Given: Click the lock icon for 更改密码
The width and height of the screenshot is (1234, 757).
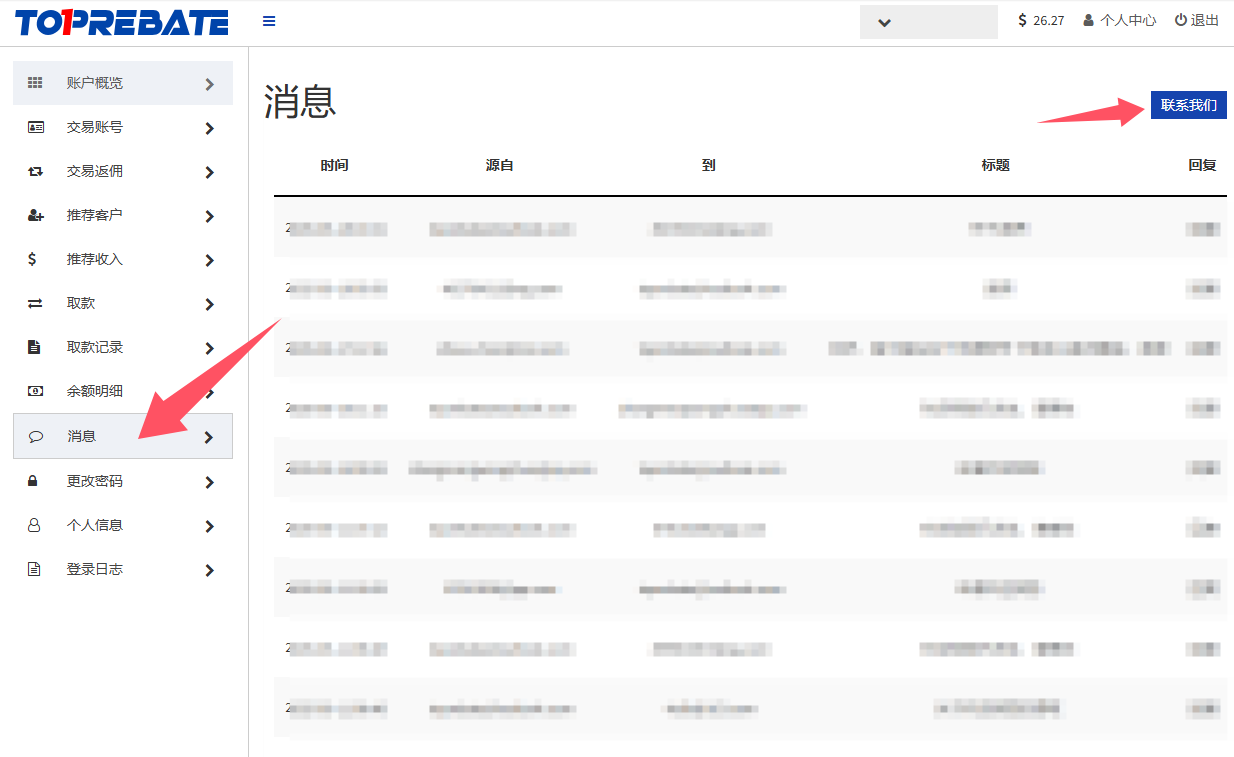Looking at the screenshot, I should point(34,481).
